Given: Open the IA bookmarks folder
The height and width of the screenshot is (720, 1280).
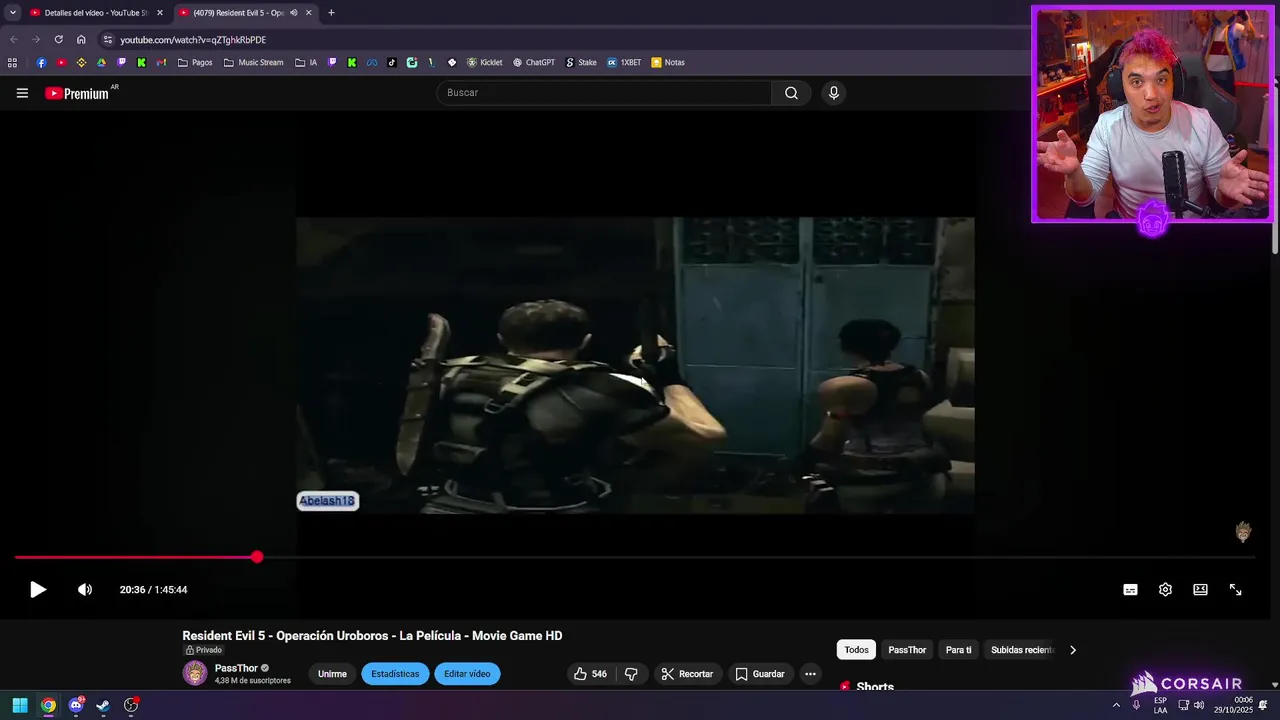Looking at the screenshot, I should pyautogui.click(x=306, y=62).
